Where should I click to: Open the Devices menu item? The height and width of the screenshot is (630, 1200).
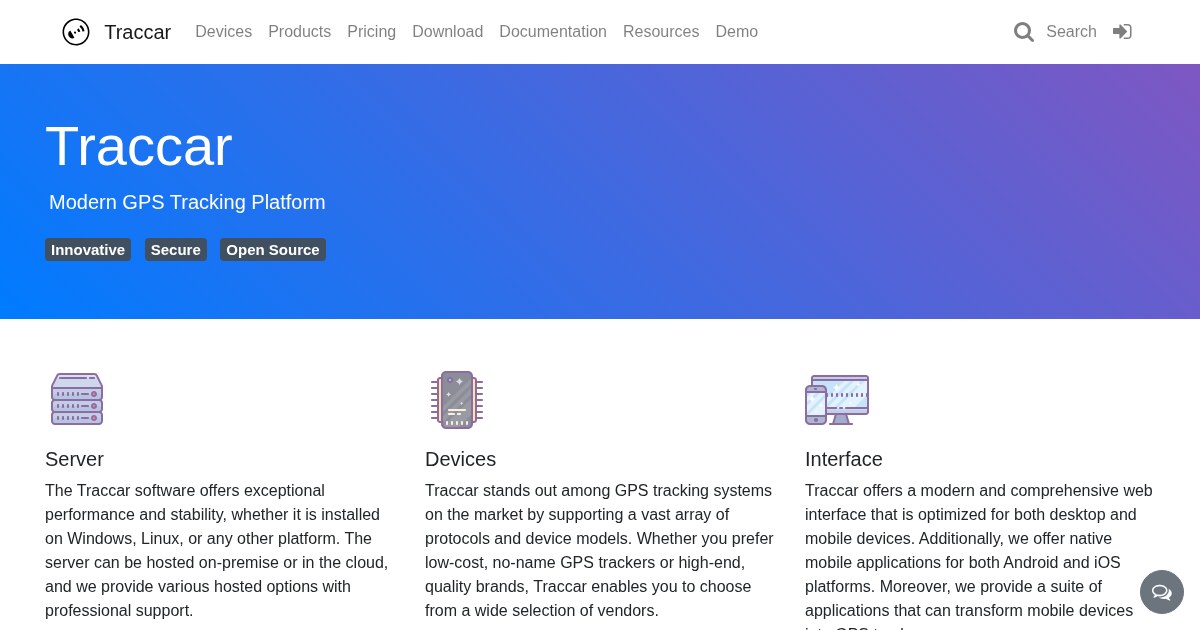click(223, 32)
